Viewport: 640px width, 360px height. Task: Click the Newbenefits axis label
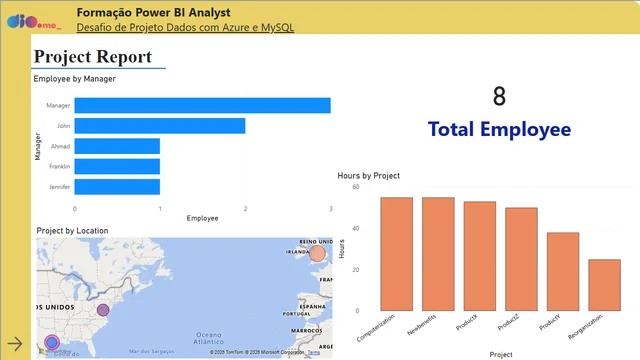(422, 325)
